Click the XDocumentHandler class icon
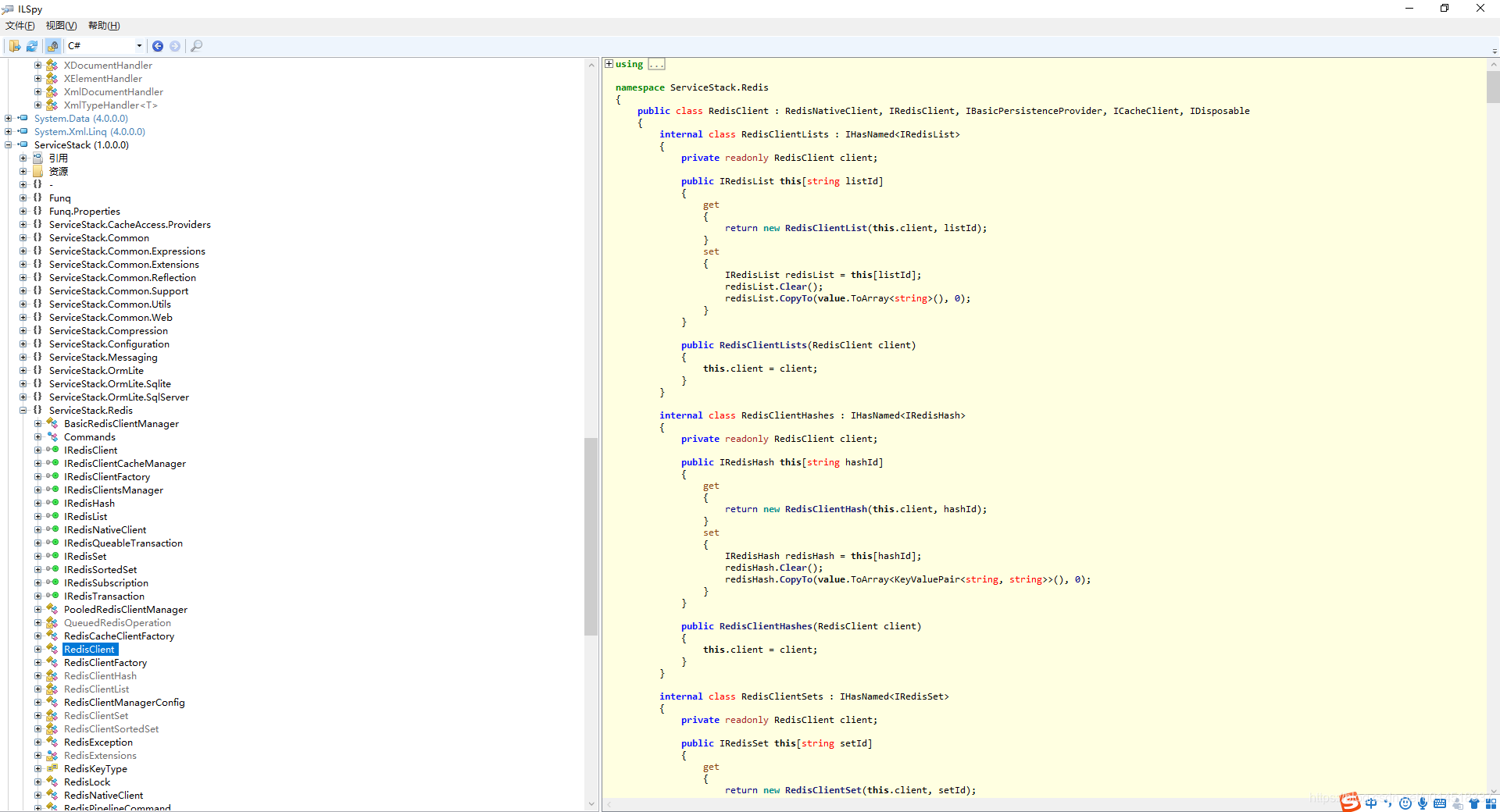 (x=52, y=66)
